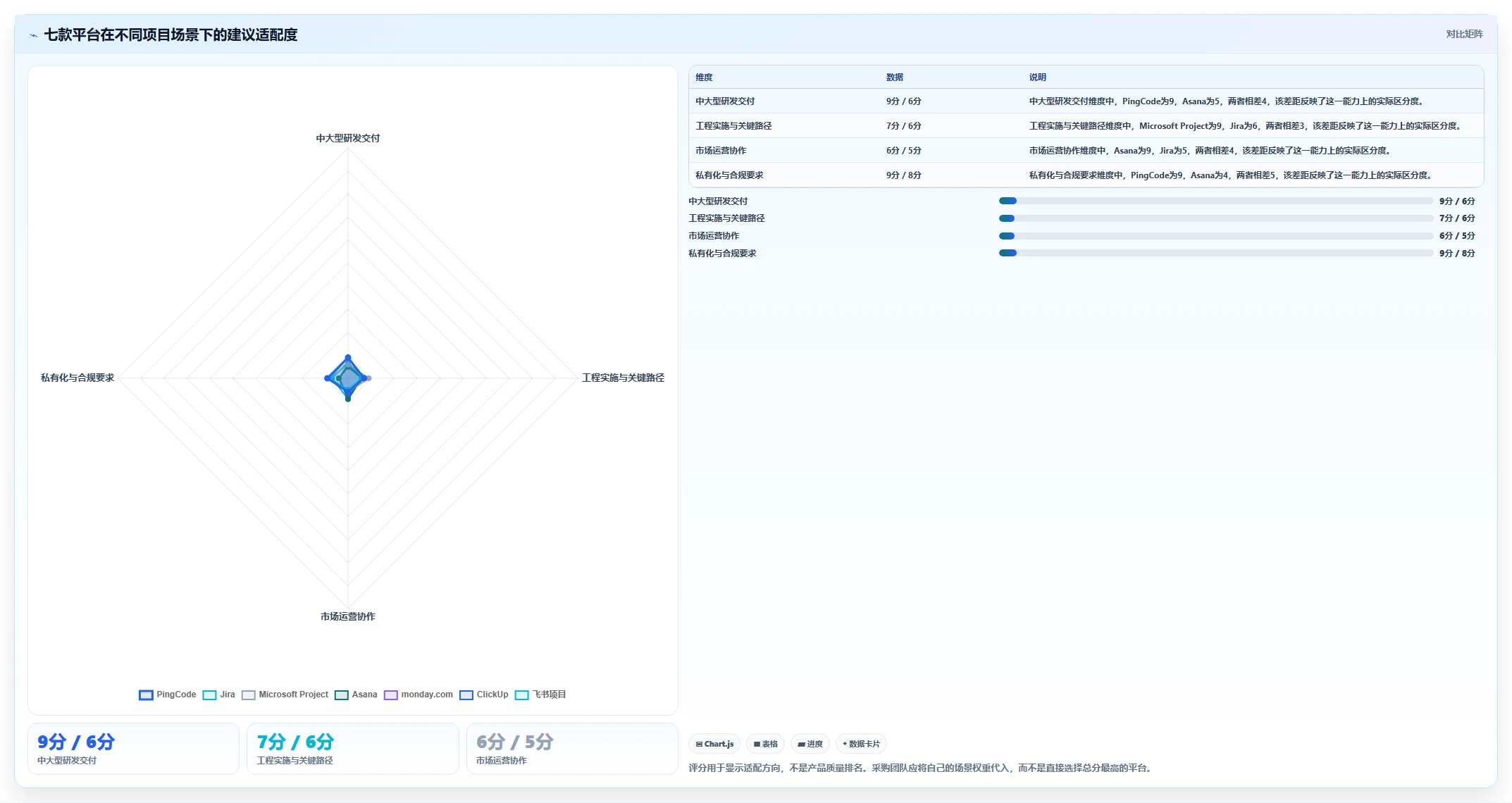
Task: Click description mentioning Microsoft Project为9
Action: pos(1247,126)
